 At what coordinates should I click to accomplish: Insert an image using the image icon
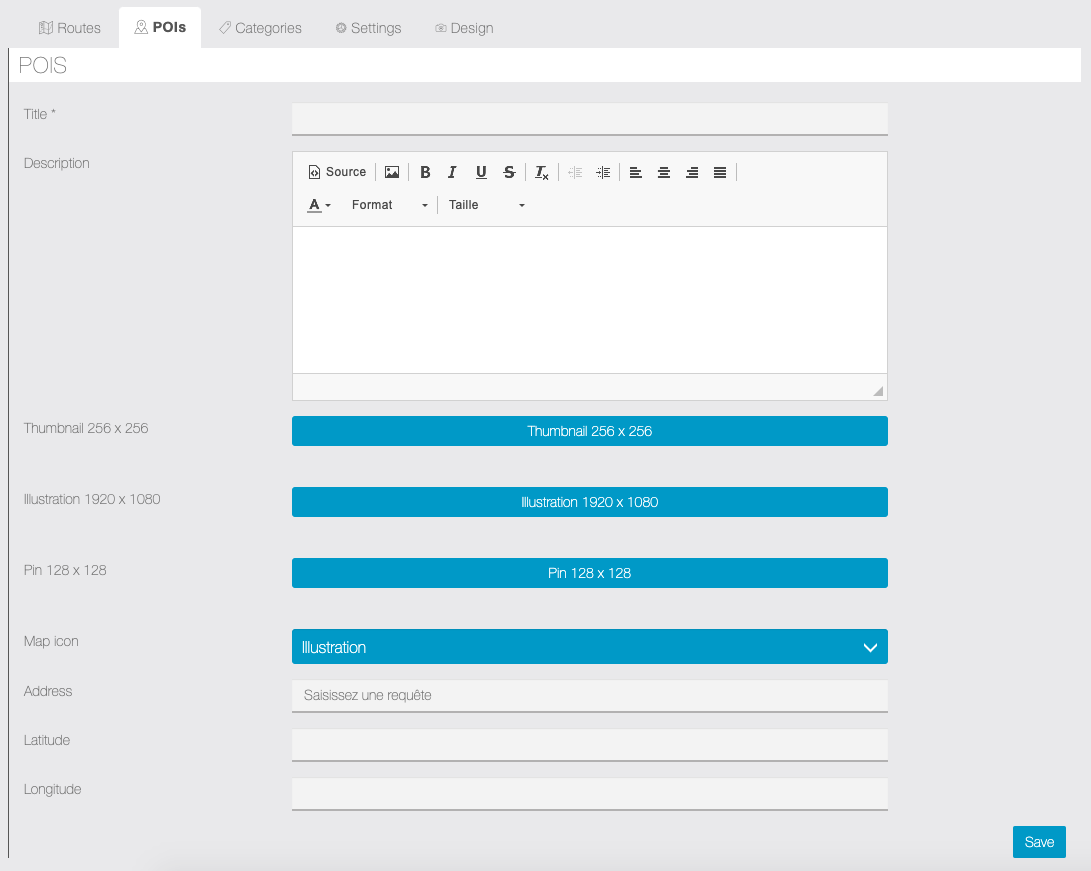click(392, 172)
